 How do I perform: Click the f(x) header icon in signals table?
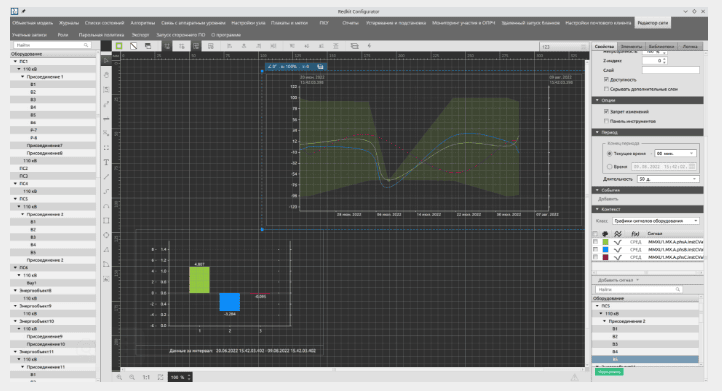pyautogui.click(x=635, y=234)
